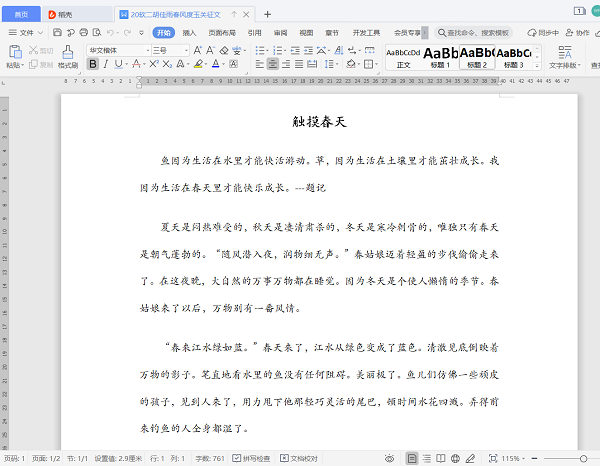Apply the 标题 1 heading style
The width and height of the screenshot is (600, 466).
pyautogui.click(x=441, y=56)
